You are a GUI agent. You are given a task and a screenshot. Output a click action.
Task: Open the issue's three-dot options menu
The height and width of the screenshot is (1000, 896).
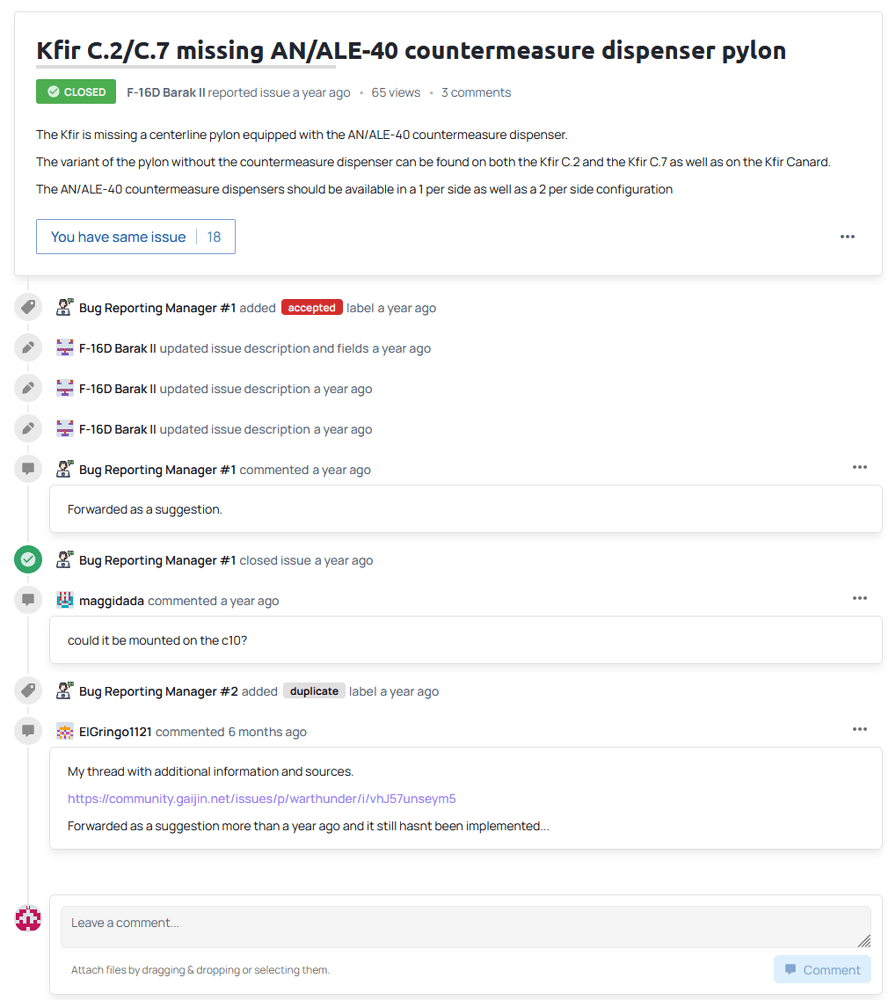coord(848,237)
